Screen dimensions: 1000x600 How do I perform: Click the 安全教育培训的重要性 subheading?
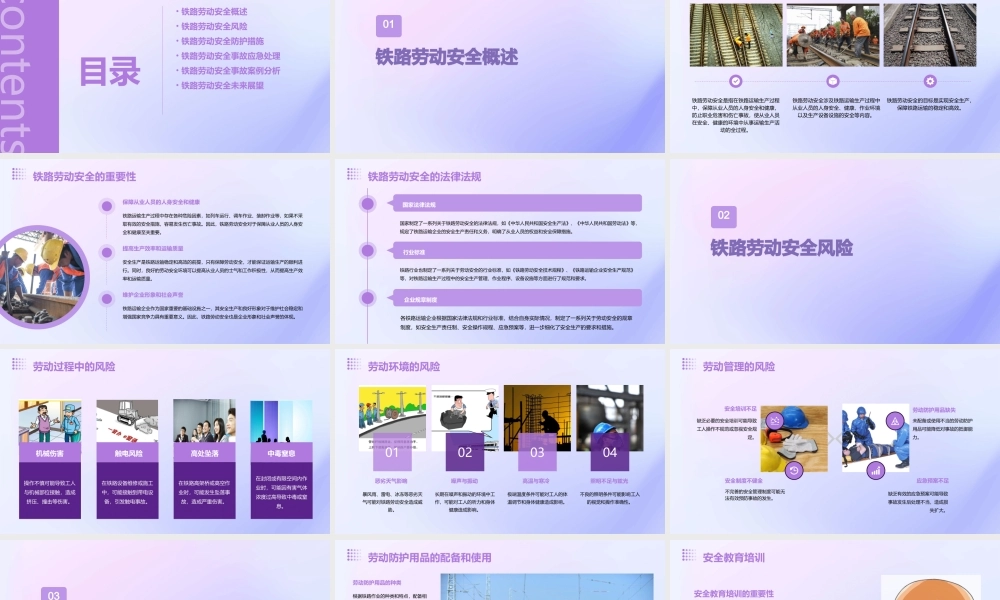(x=733, y=594)
